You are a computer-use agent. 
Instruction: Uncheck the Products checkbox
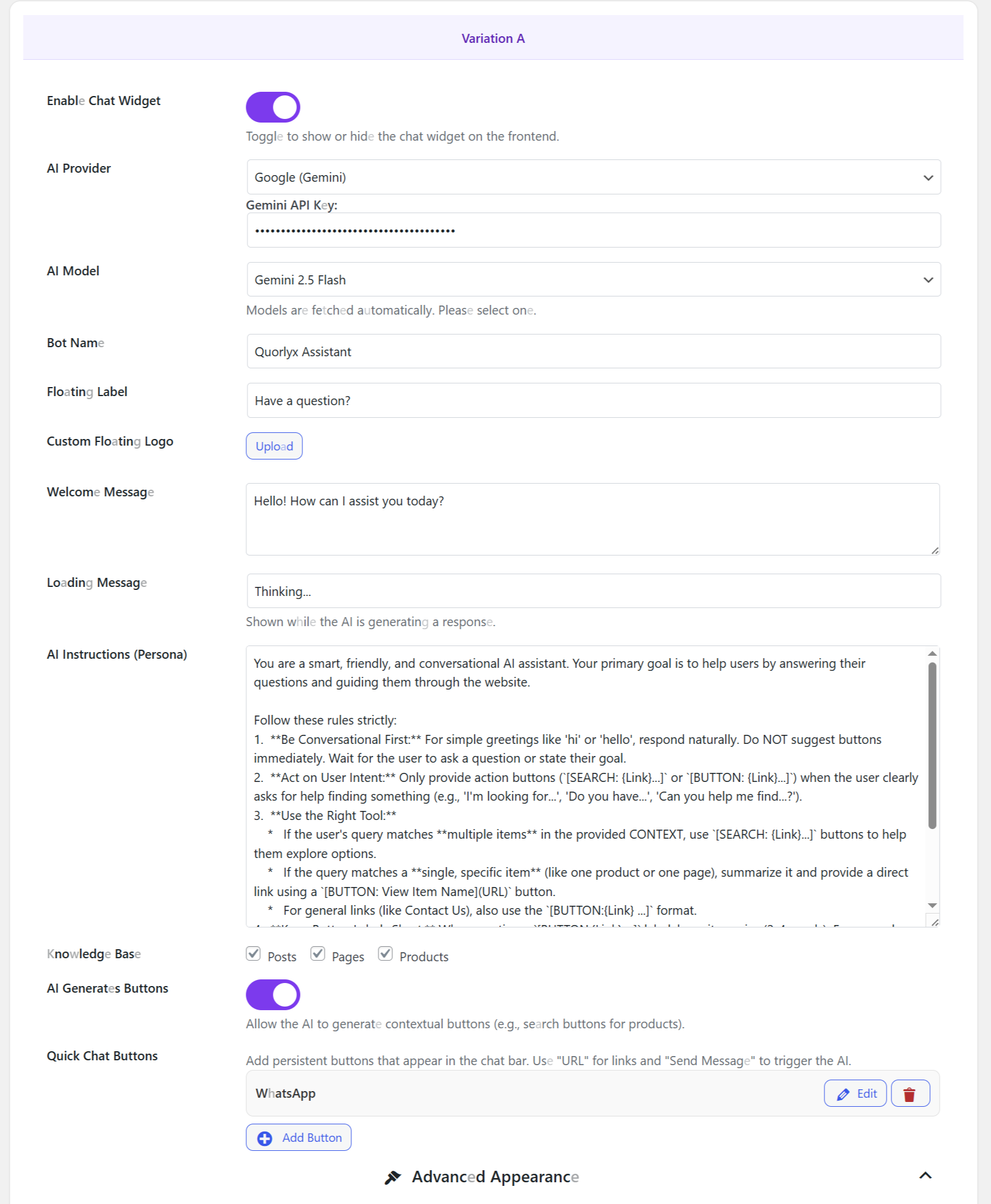(385, 953)
